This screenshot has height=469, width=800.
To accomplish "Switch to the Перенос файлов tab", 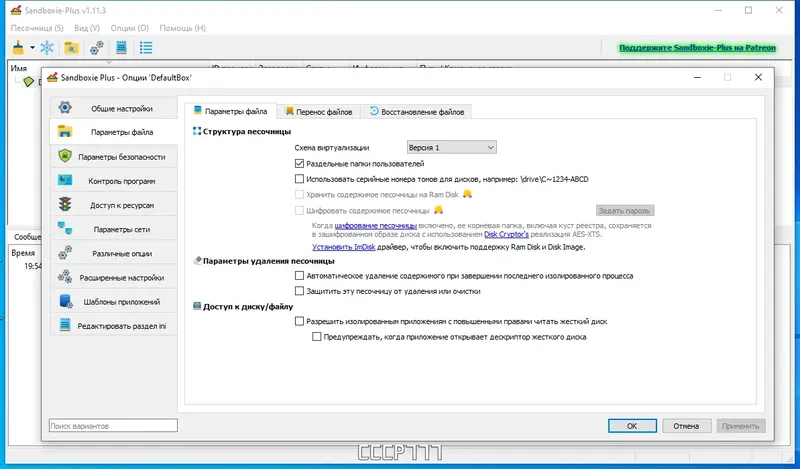I will (318, 111).
